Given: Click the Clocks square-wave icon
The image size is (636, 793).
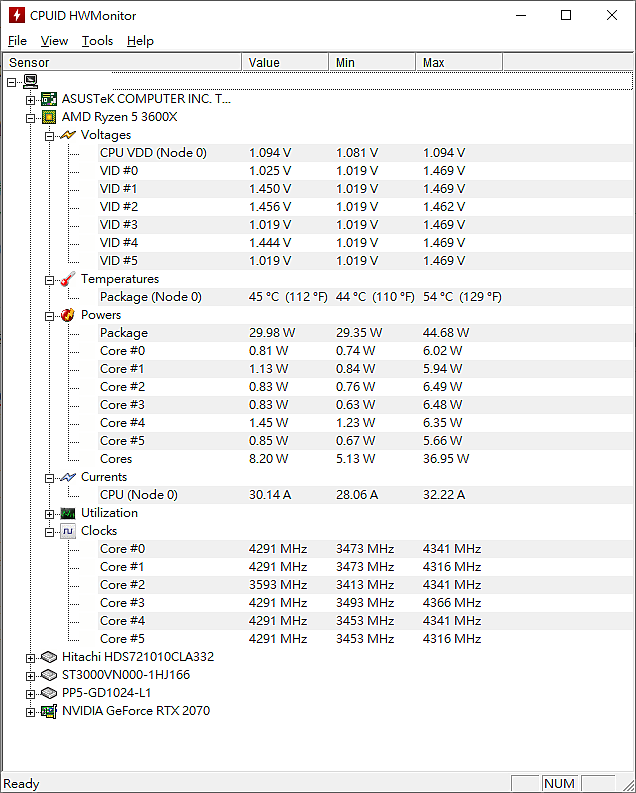Looking at the screenshot, I should 68,531.
